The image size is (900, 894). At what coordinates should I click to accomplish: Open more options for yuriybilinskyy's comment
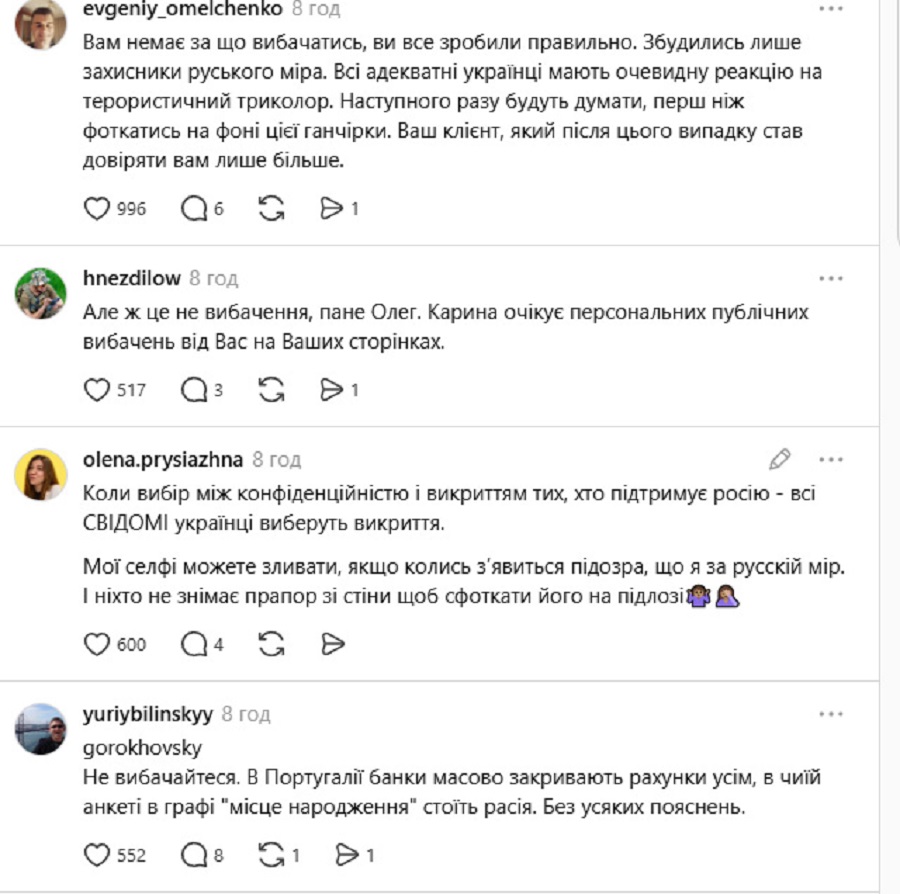(x=831, y=714)
